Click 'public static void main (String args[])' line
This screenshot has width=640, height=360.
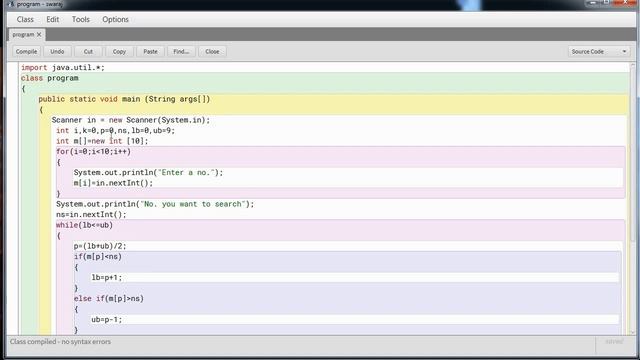point(124,99)
